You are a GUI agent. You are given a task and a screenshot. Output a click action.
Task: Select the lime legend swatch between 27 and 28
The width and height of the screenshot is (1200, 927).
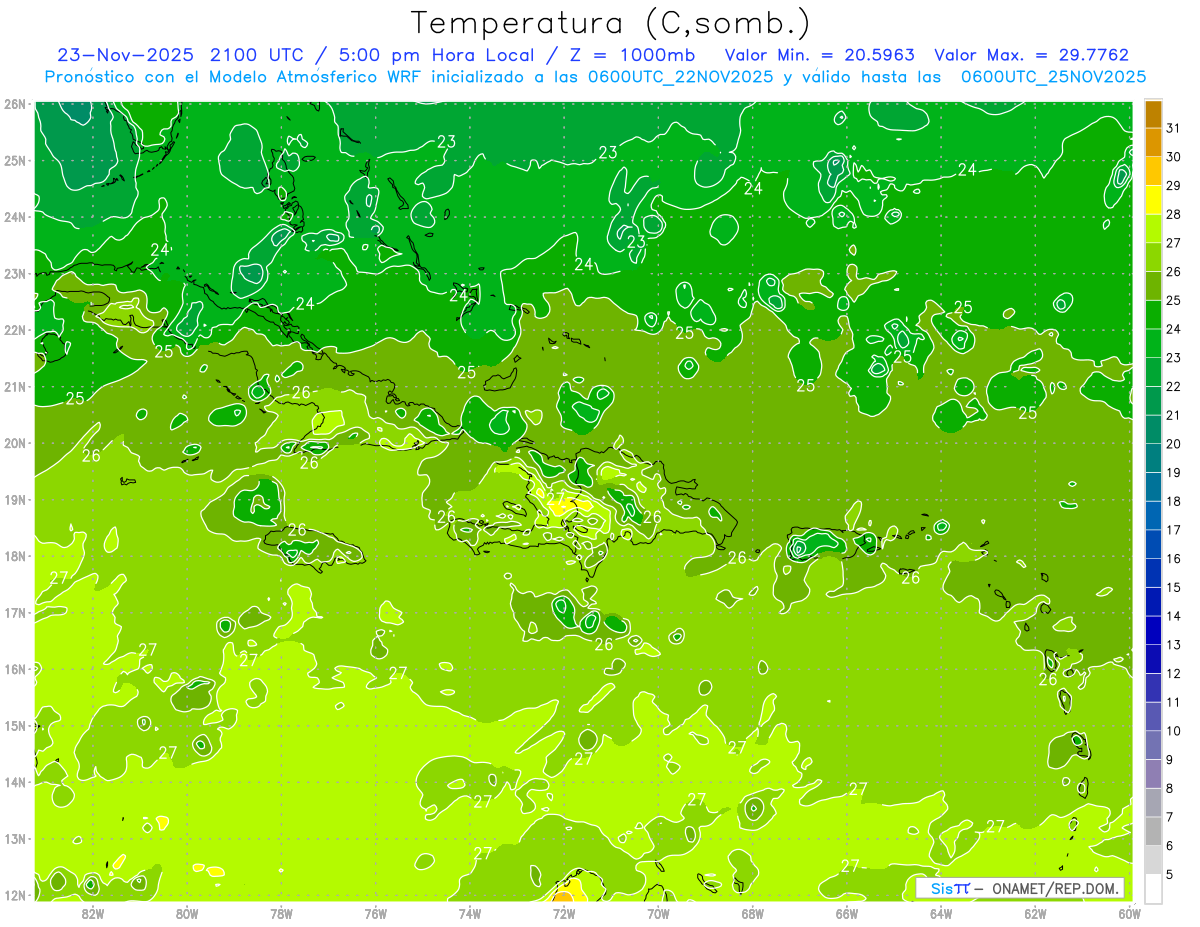coord(1153,228)
